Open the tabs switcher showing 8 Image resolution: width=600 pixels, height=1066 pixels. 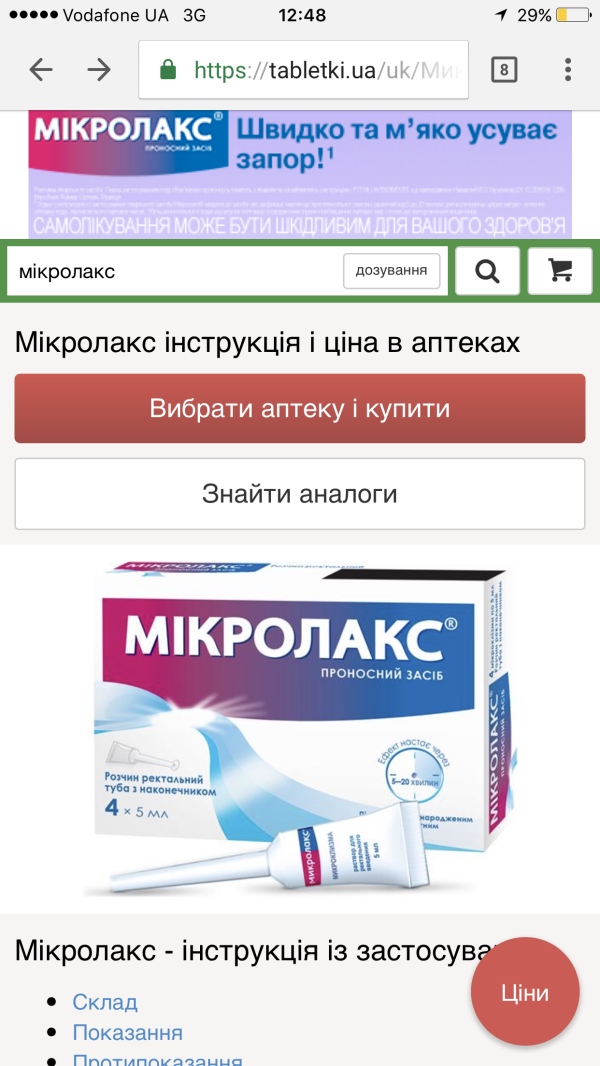pos(504,70)
